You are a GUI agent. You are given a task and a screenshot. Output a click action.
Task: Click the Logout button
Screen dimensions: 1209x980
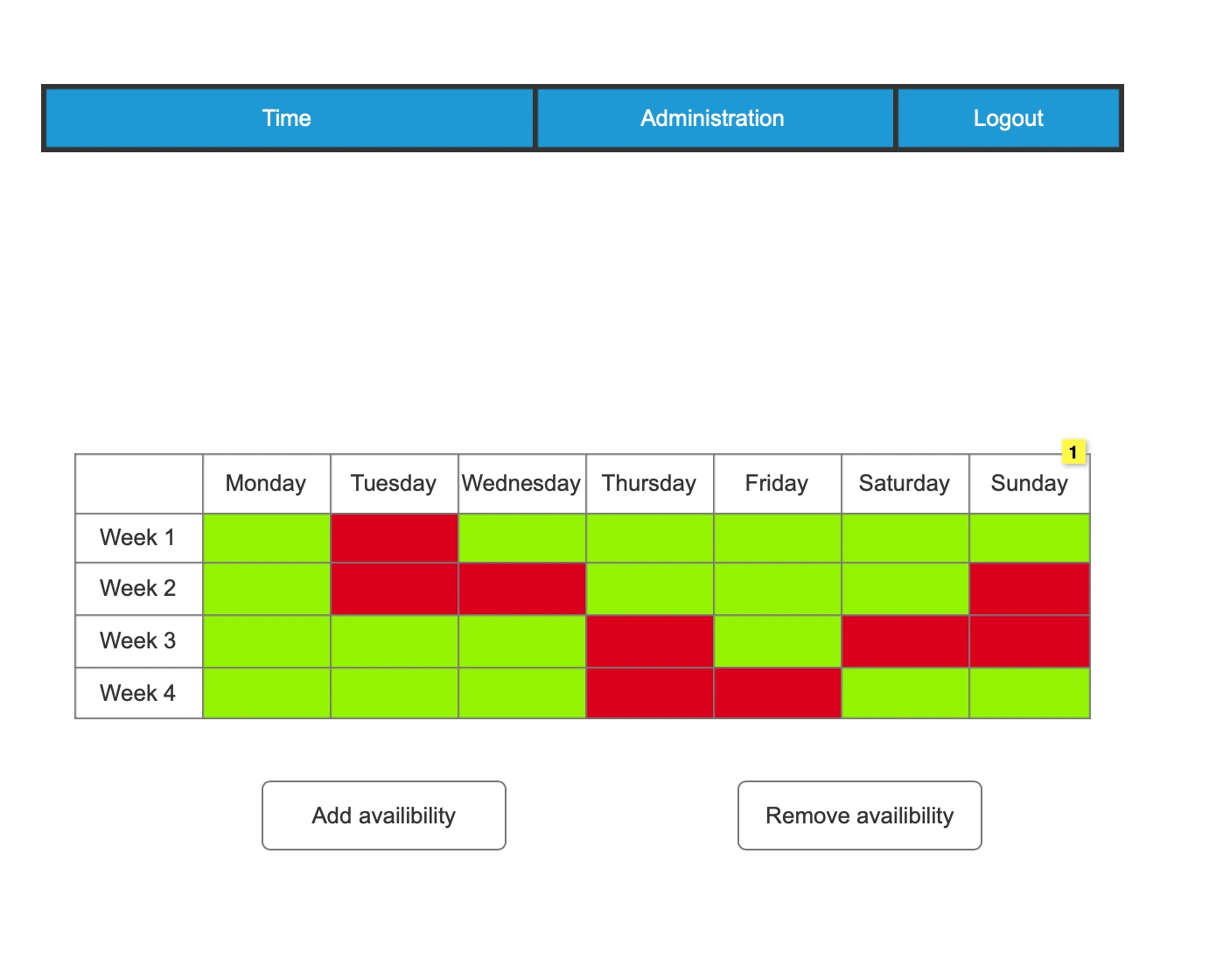[1008, 118]
